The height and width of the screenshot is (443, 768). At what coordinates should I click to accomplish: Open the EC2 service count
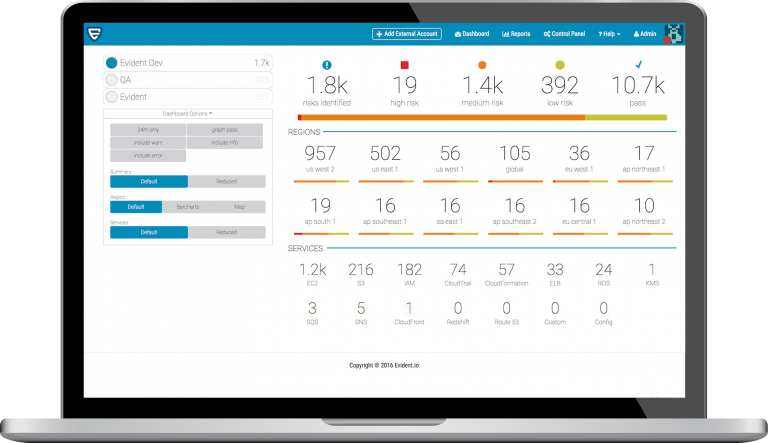point(312,273)
